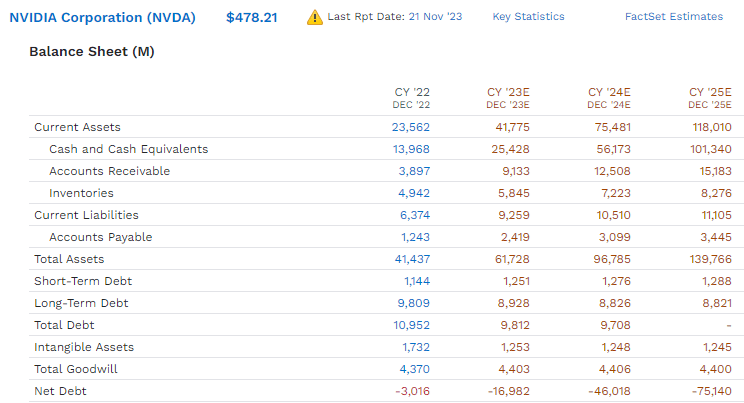Select the CY '25E column header

pyautogui.click(x=709, y=97)
